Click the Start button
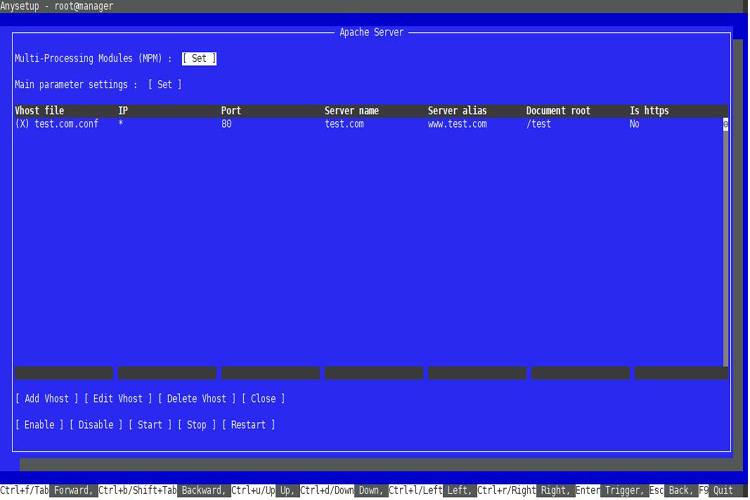The width and height of the screenshot is (750, 500). pyautogui.click(x=150, y=425)
